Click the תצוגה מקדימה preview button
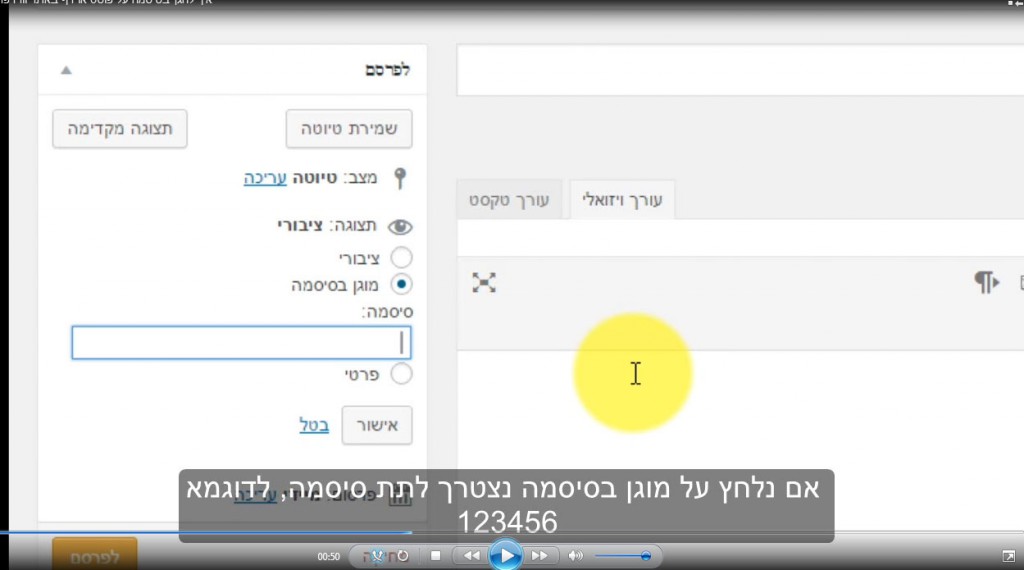The image size is (1024, 570). pyautogui.click(x=120, y=130)
